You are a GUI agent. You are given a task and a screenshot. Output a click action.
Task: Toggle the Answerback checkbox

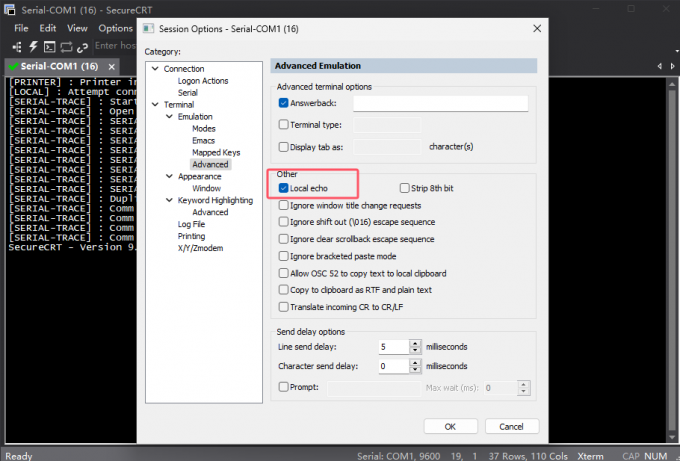pos(284,103)
